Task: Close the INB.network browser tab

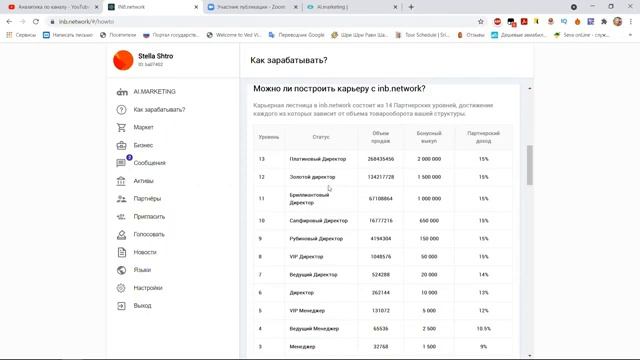Action: [196, 7]
